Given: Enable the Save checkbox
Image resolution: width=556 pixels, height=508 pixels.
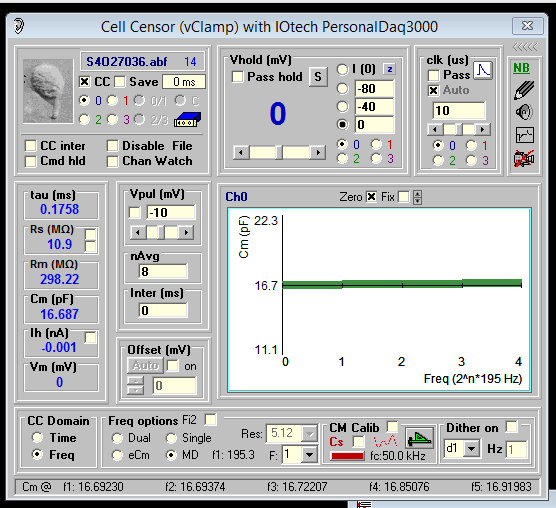Looking at the screenshot, I should point(120,82).
